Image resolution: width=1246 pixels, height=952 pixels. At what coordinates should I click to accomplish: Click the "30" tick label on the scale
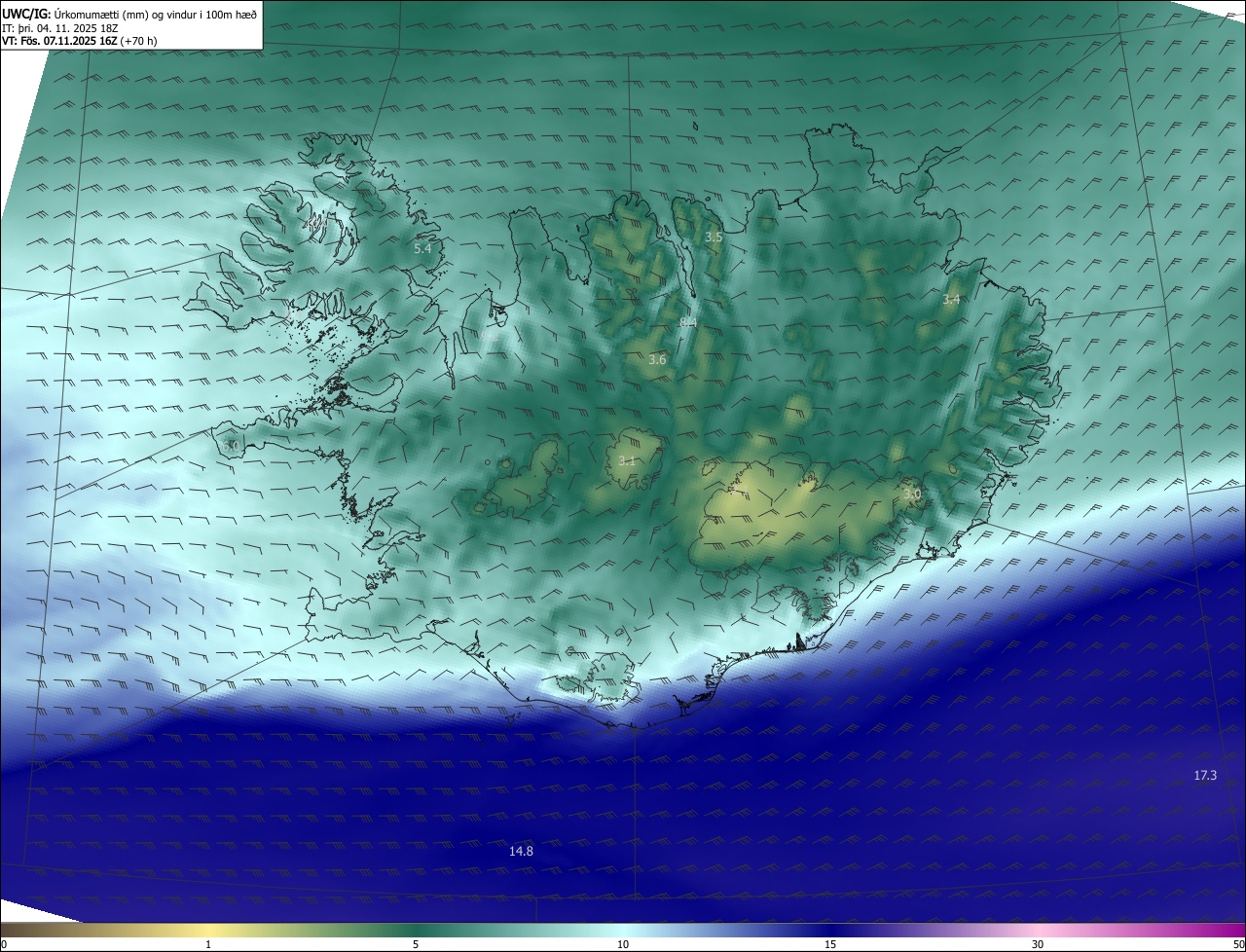tap(1038, 944)
